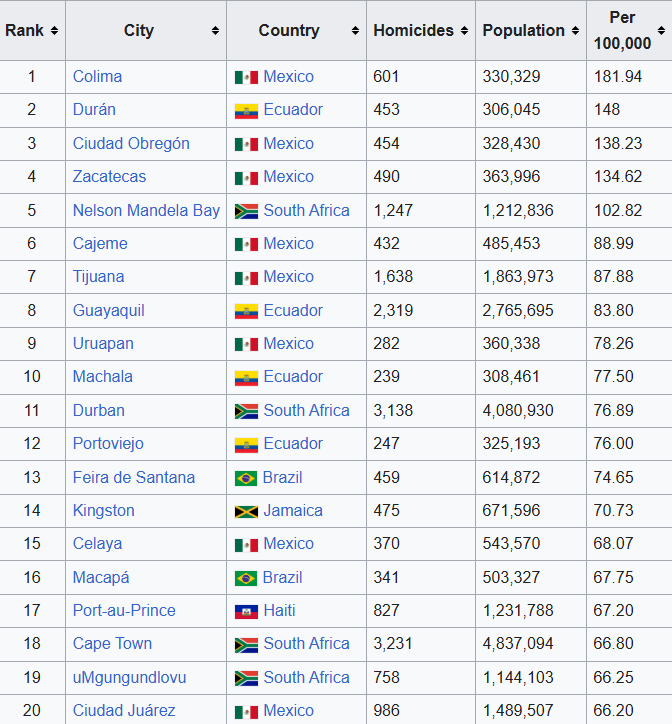
Task: Click the Ecuador flag in Portoviejo row
Action: [x=246, y=445]
